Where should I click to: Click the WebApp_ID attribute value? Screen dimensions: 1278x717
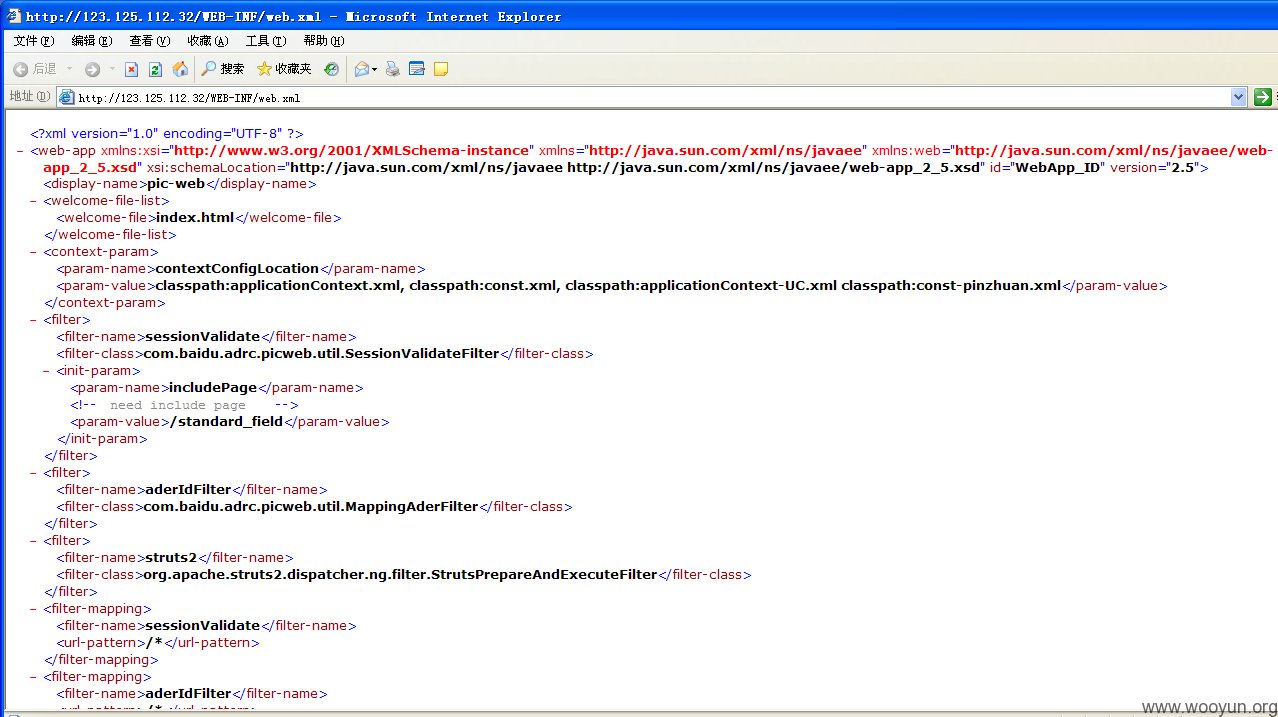[1059, 167]
